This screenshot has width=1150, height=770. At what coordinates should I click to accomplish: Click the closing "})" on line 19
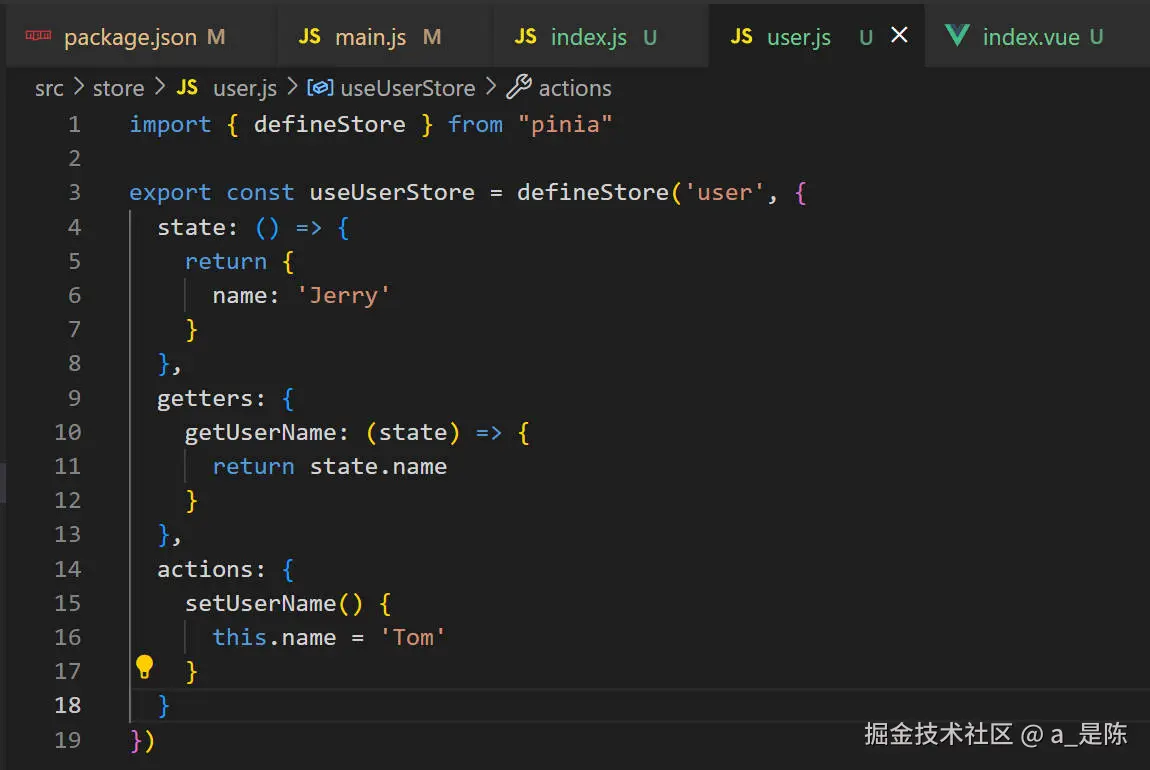[142, 741]
